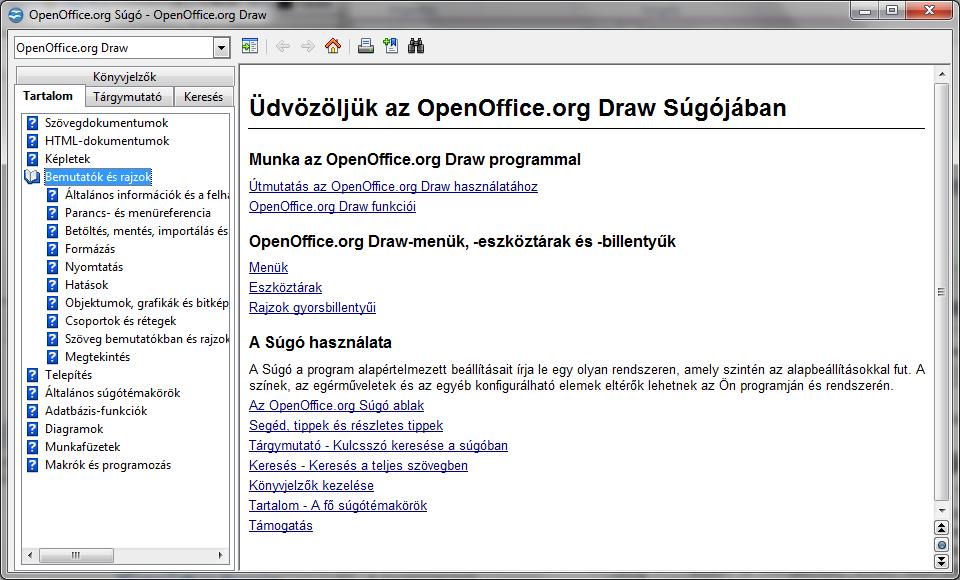Click the tree horizontal scrollbar thumb
960x580 pixels.
click(x=77, y=556)
